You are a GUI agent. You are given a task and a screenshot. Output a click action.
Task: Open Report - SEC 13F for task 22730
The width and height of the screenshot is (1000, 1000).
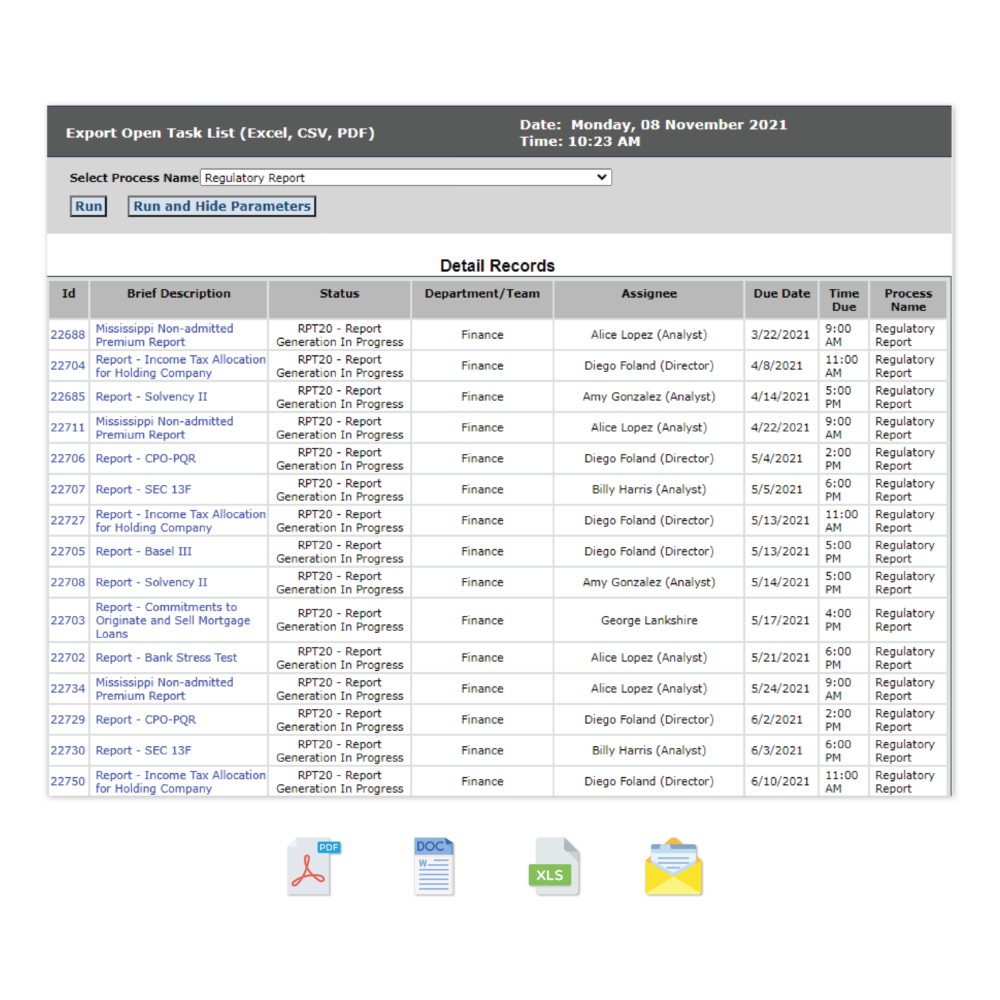tap(143, 751)
